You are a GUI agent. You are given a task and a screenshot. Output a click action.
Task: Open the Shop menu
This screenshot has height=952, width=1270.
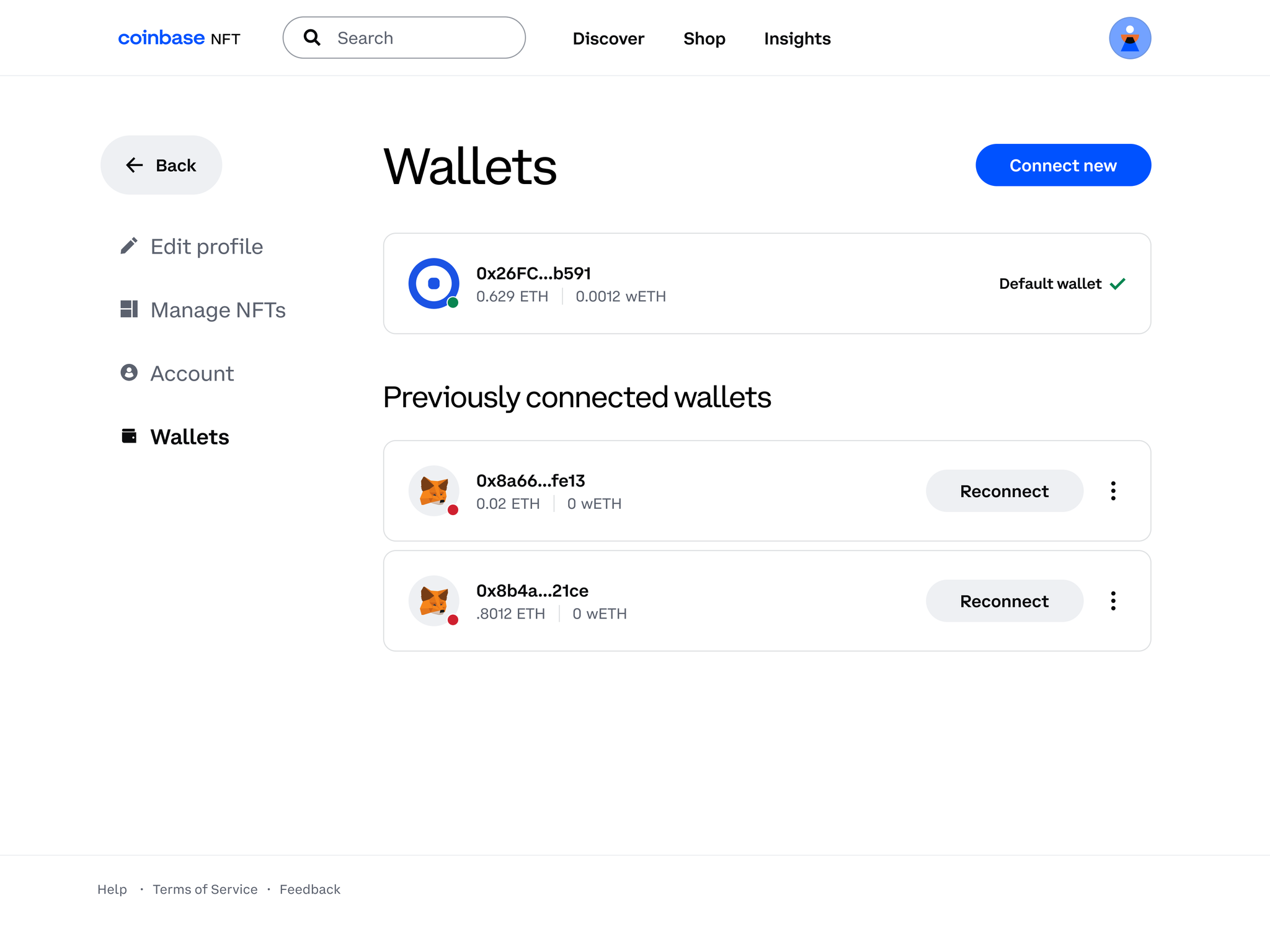click(x=704, y=38)
